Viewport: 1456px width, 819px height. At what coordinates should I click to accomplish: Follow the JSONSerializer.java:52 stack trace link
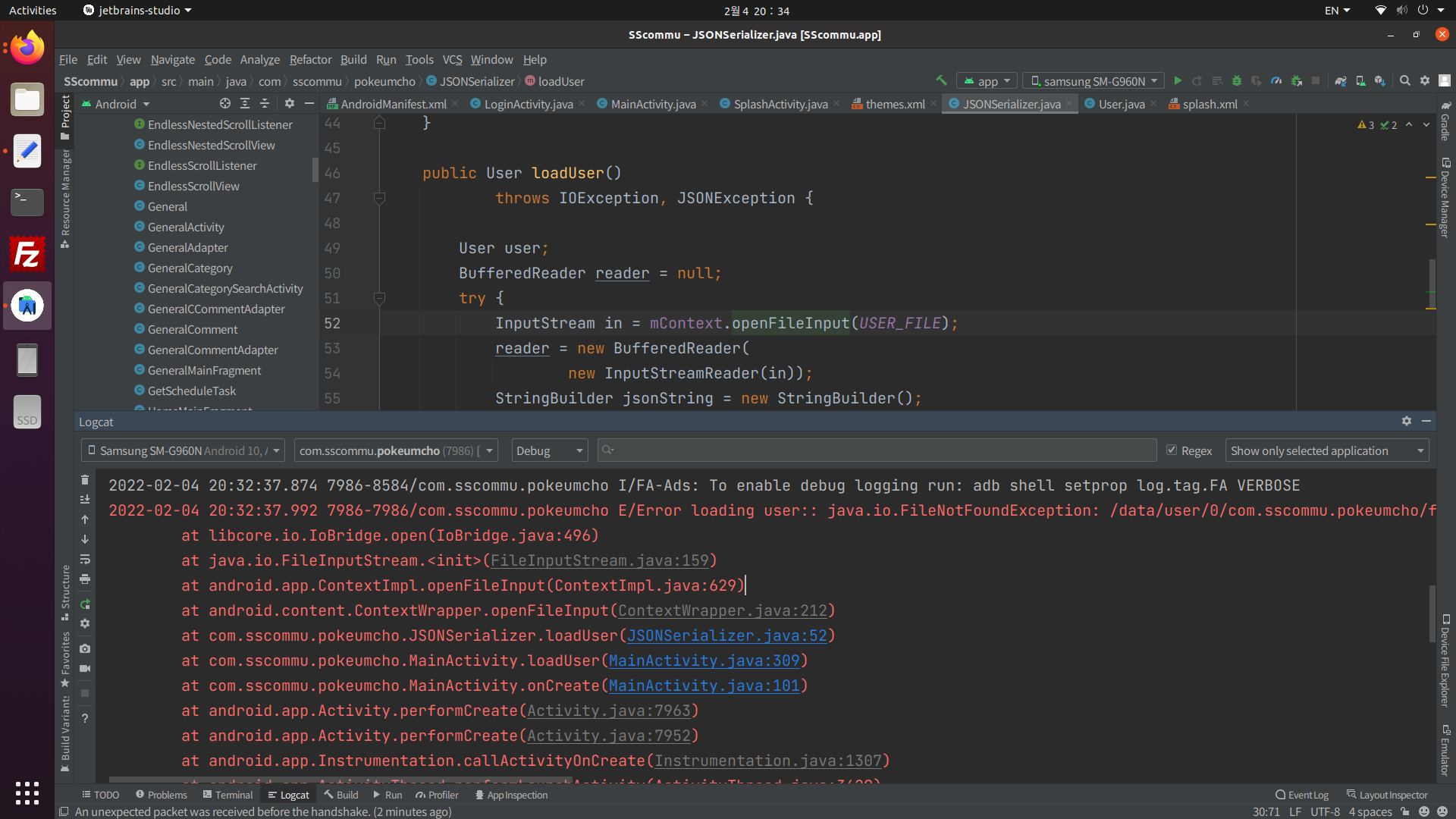pyautogui.click(x=726, y=635)
